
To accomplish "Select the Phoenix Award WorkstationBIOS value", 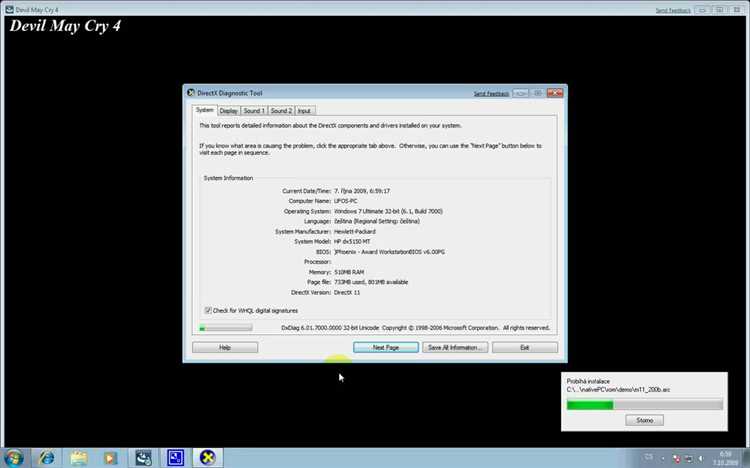I will (x=389, y=252).
